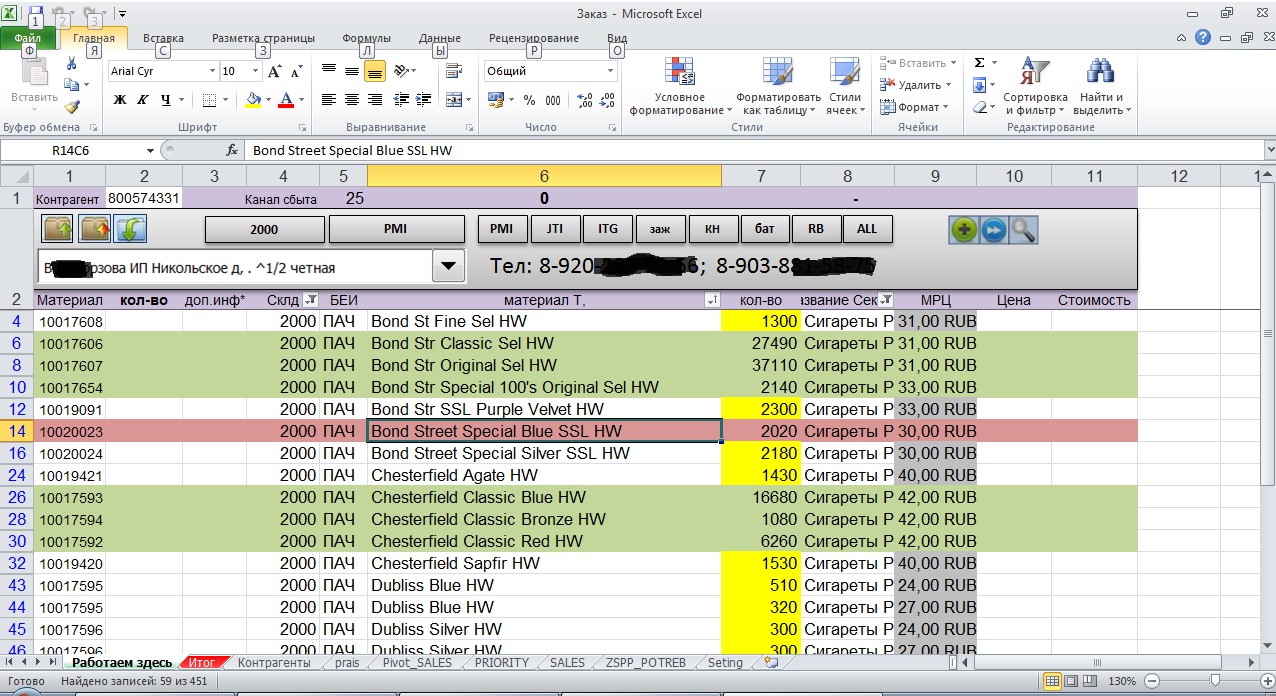Switch to the Контрагенты sheet tab
1276x696 pixels.
[273, 662]
